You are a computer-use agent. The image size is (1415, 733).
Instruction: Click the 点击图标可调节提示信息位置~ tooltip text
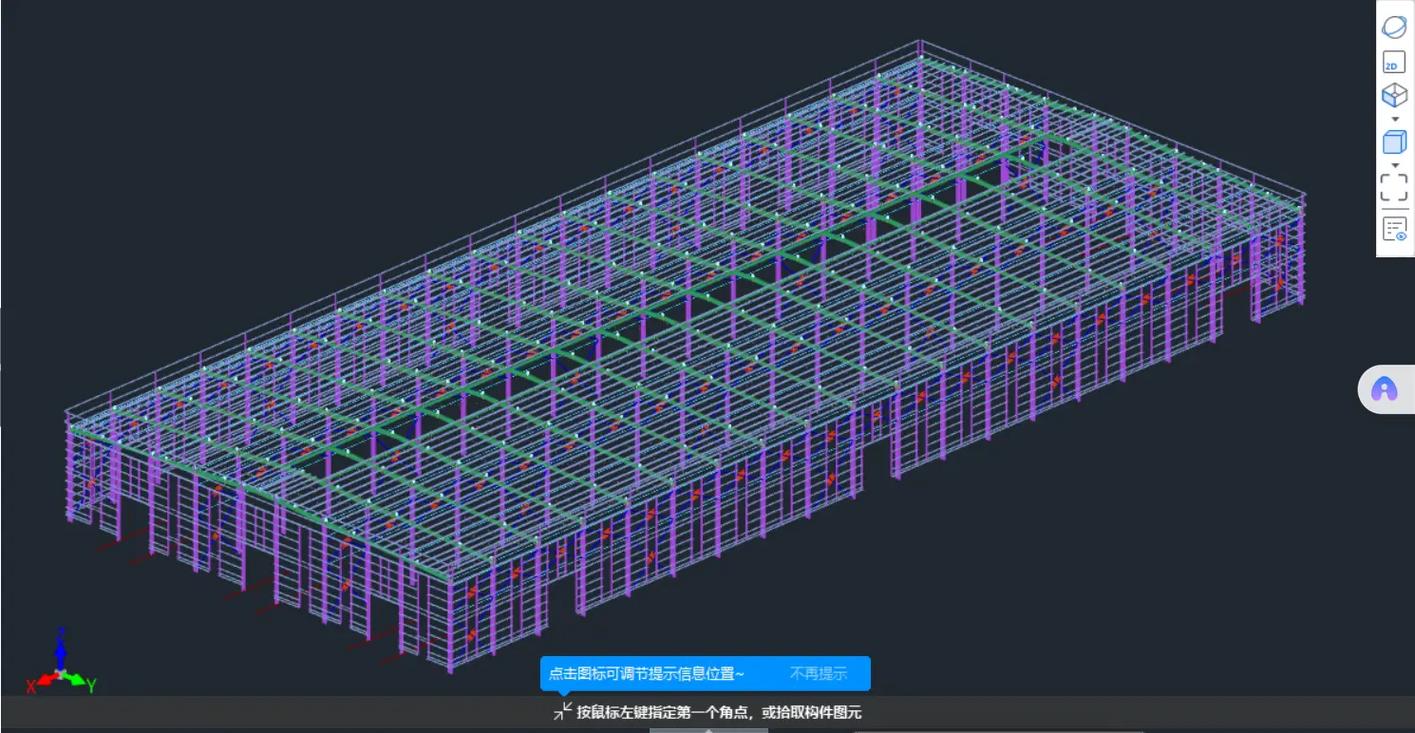pyautogui.click(x=646, y=674)
